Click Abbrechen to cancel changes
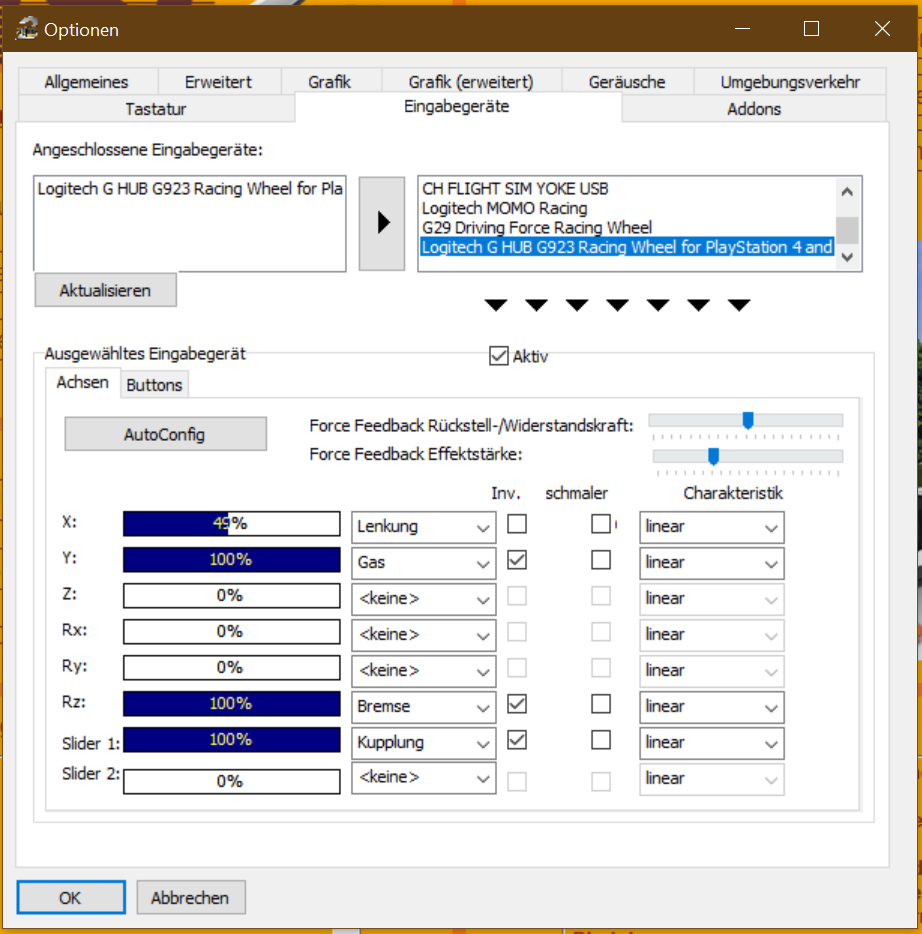922x934 pixels. (x=190, y=897)
